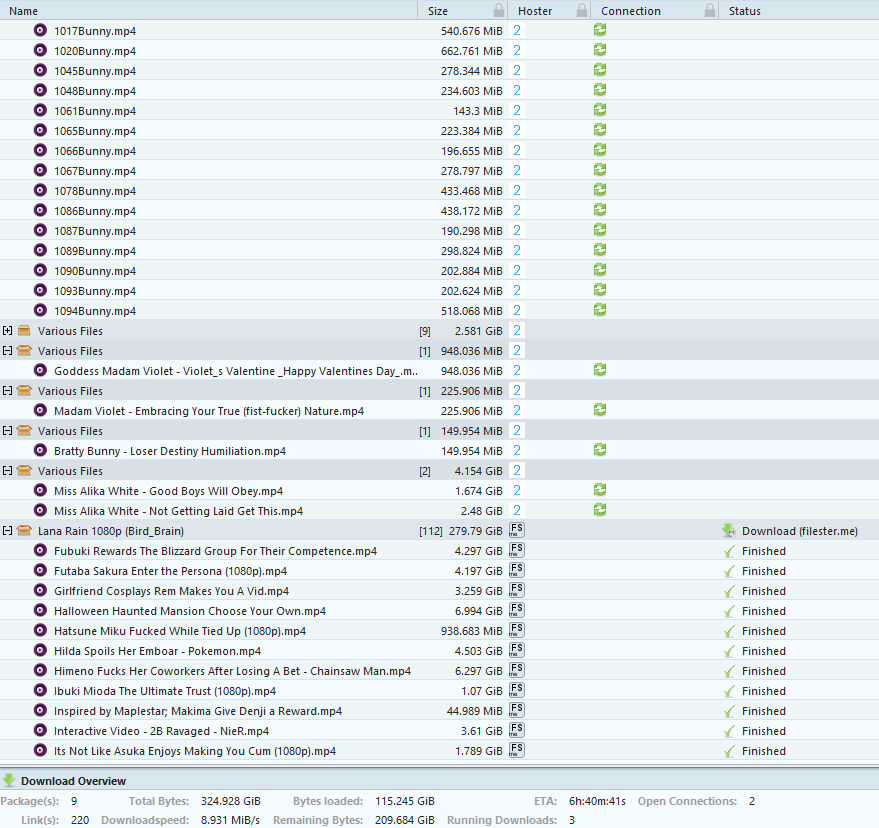879x828 pixels.
Task: Select Futaba Sakura Enter the Persona file
Action: (x=440, y=571)
